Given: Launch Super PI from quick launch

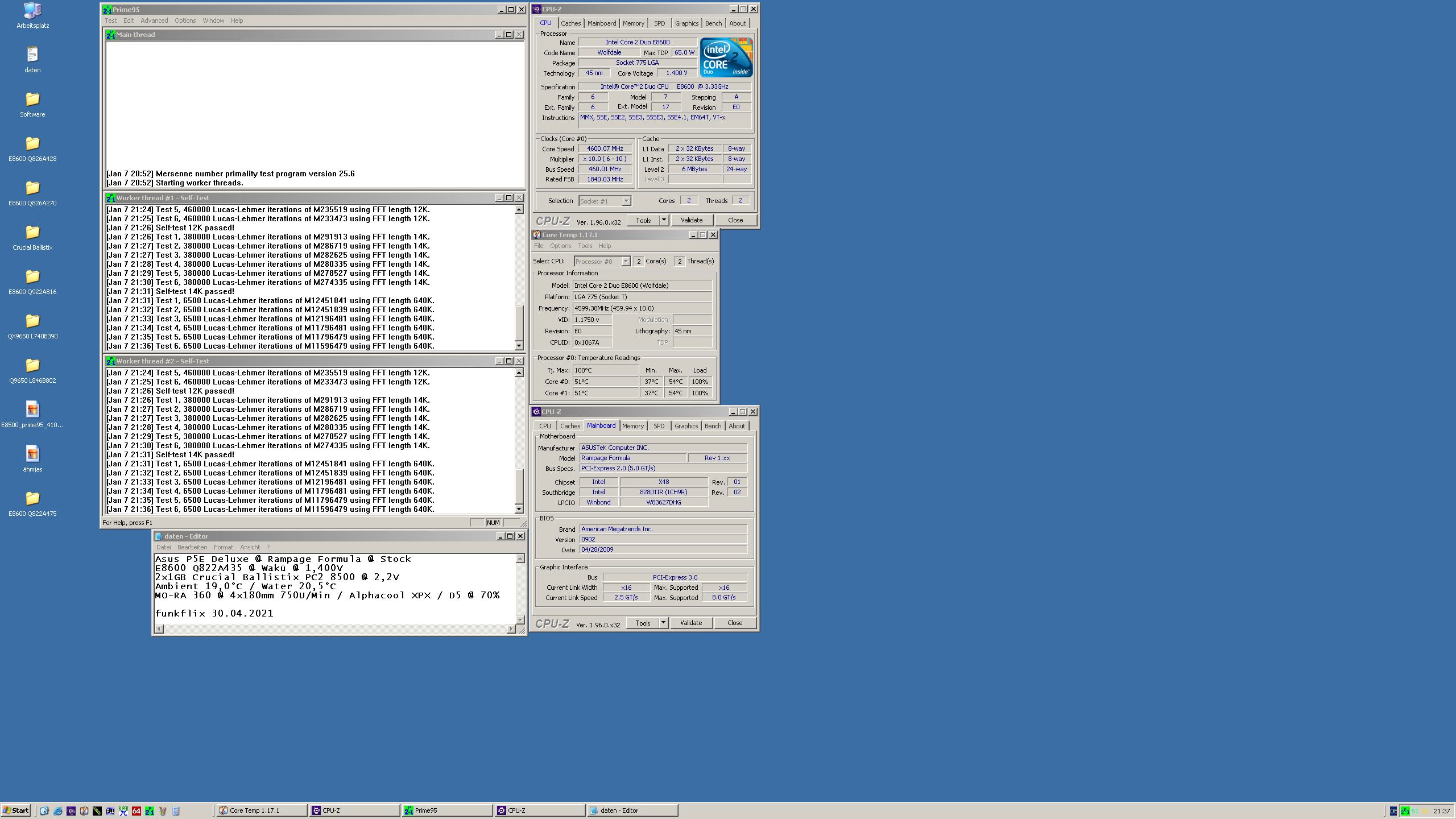Looking at the screenshot, I should click(x=123, y=810).
